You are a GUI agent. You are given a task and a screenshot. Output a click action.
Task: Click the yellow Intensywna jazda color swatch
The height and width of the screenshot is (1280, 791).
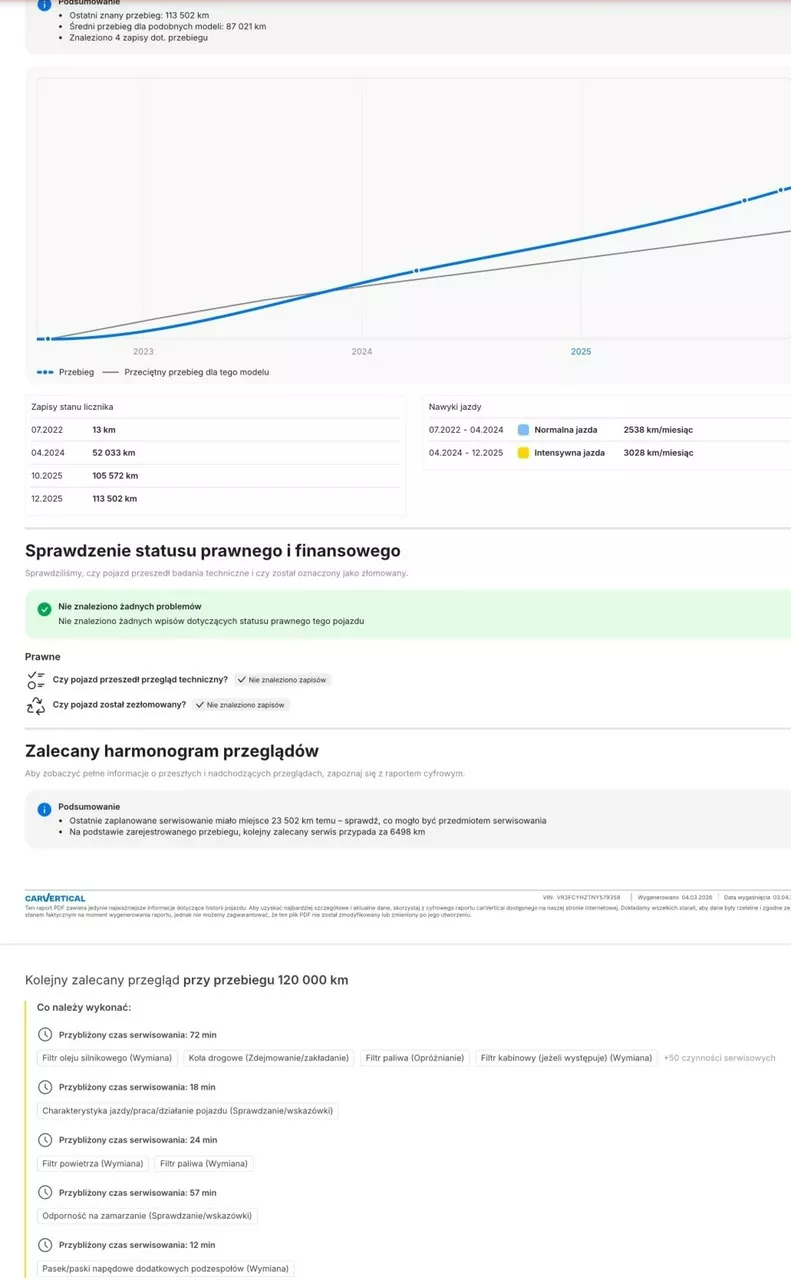(523, 453)
